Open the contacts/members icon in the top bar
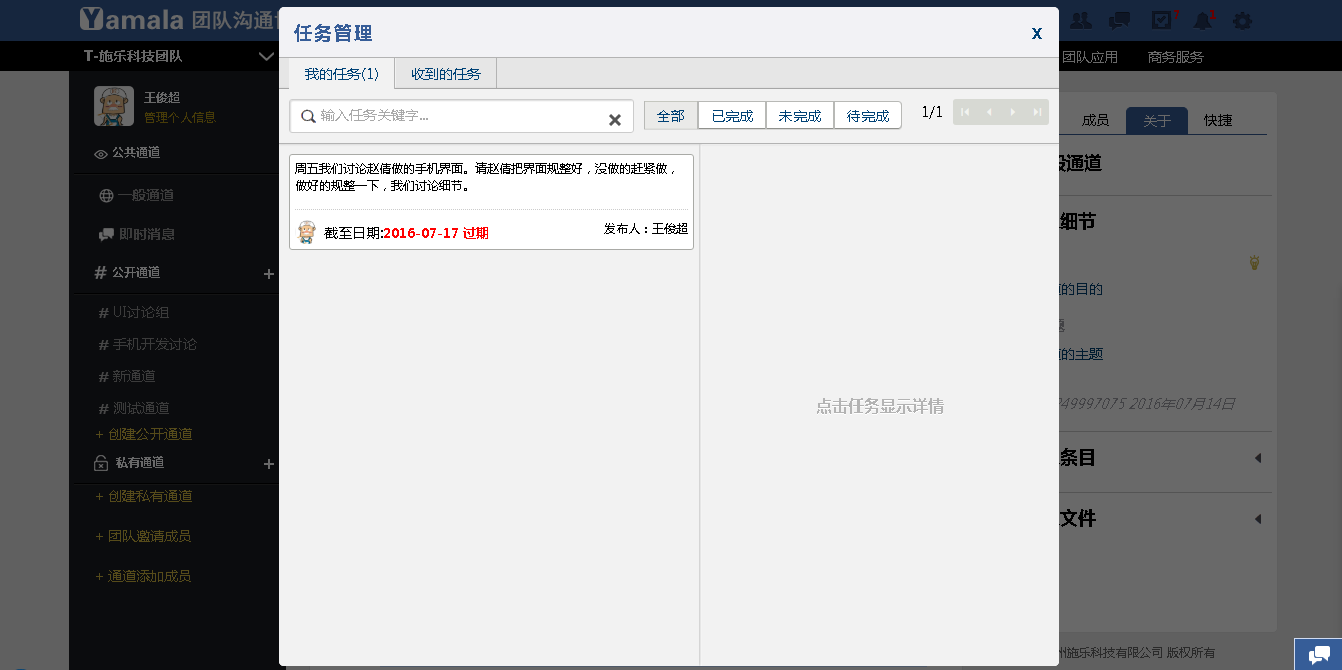 pos(1081,20)
